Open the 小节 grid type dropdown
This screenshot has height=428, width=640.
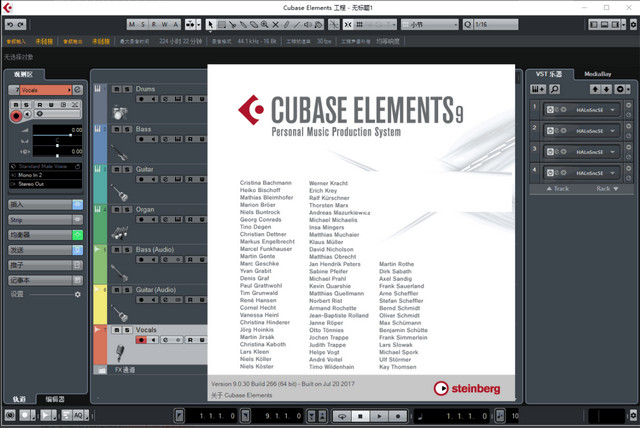(x=430, y=25)
